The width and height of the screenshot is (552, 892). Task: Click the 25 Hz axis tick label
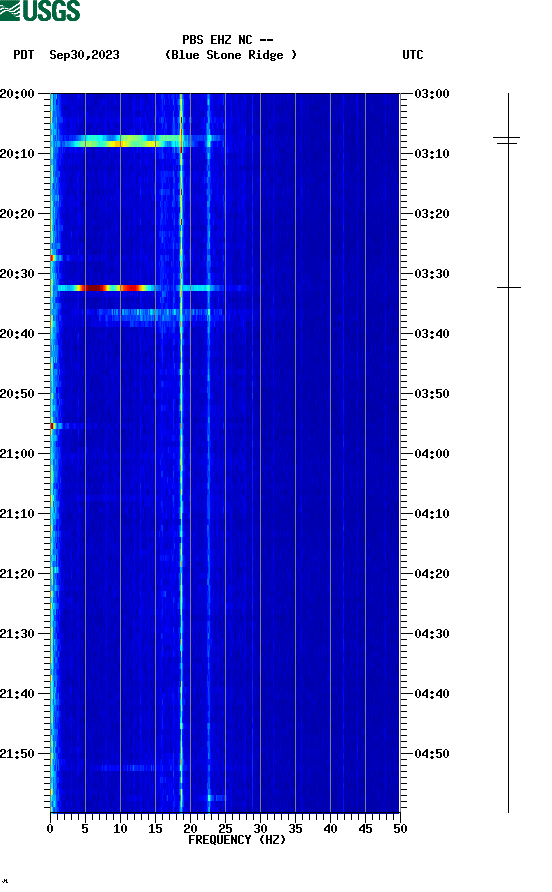point(225,828)
